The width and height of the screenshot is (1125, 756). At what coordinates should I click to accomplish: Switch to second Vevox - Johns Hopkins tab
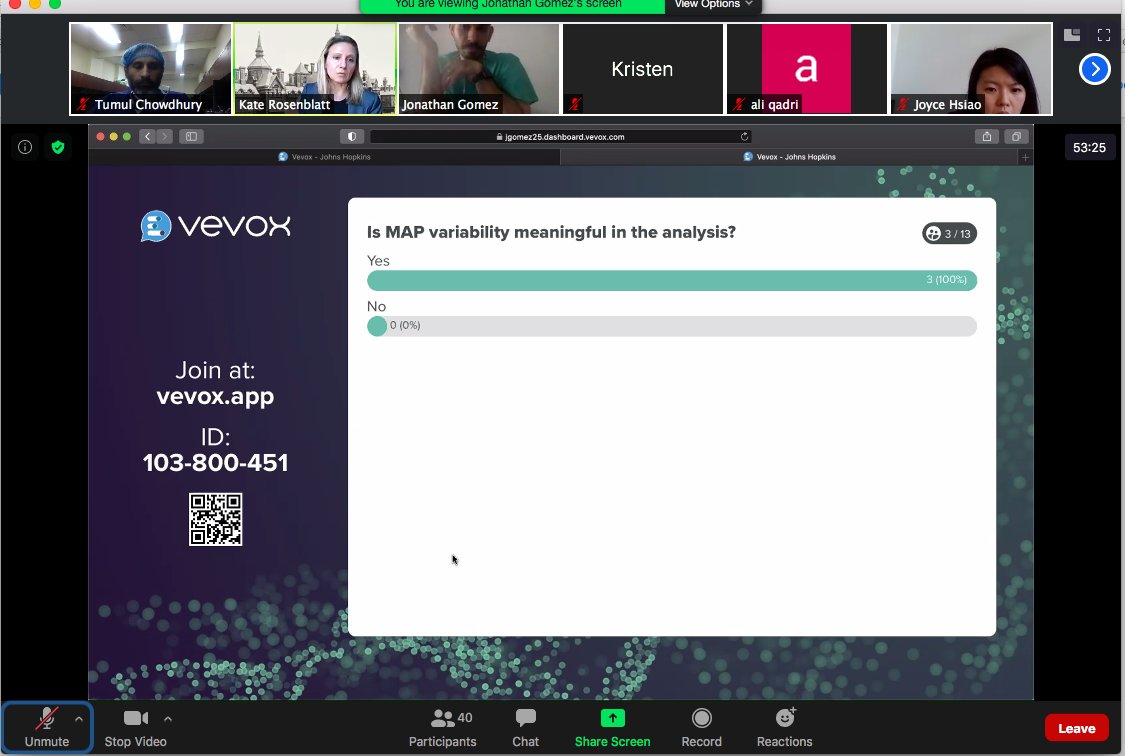(x=789, y=156)
